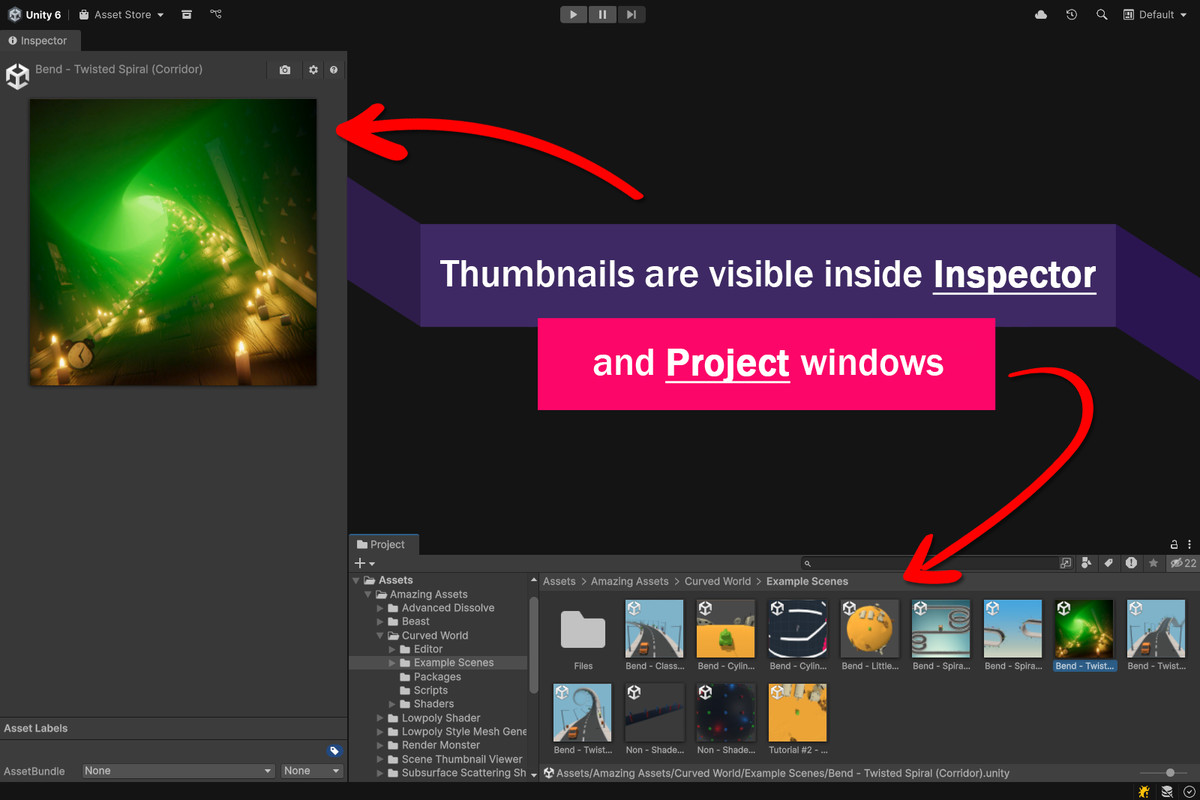The image size is (1200, 800).
Task: Collapse the Curved World folder arrow
Action: [380, 635]
